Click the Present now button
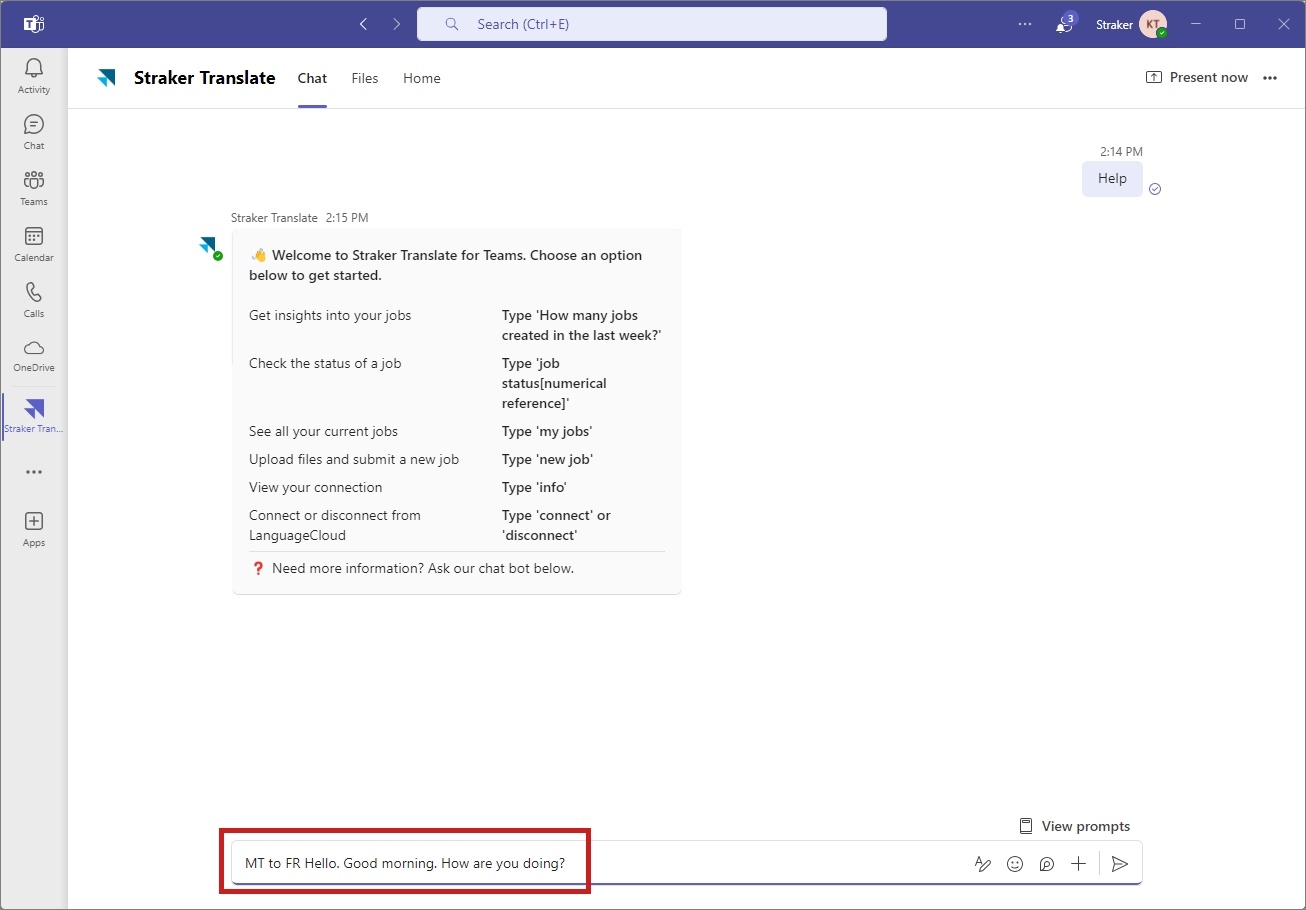This screenshot has height=910, width=1306. pos(1197,78)
